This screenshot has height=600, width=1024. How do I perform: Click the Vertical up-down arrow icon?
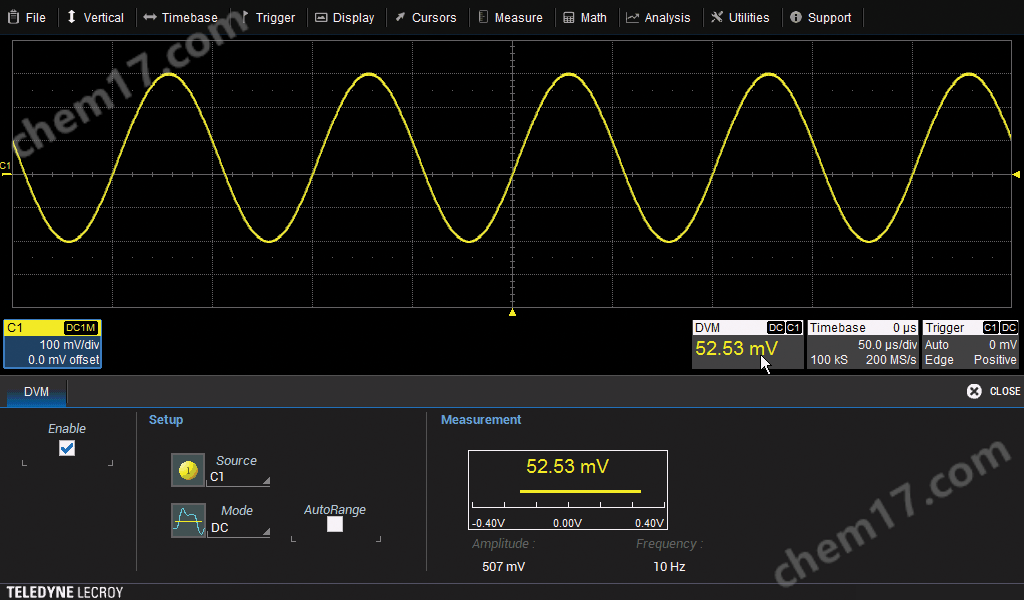click(72, 17)
